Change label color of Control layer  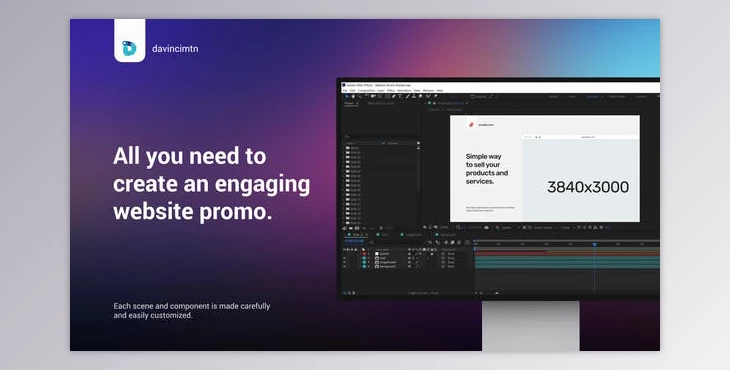(364, 254)
